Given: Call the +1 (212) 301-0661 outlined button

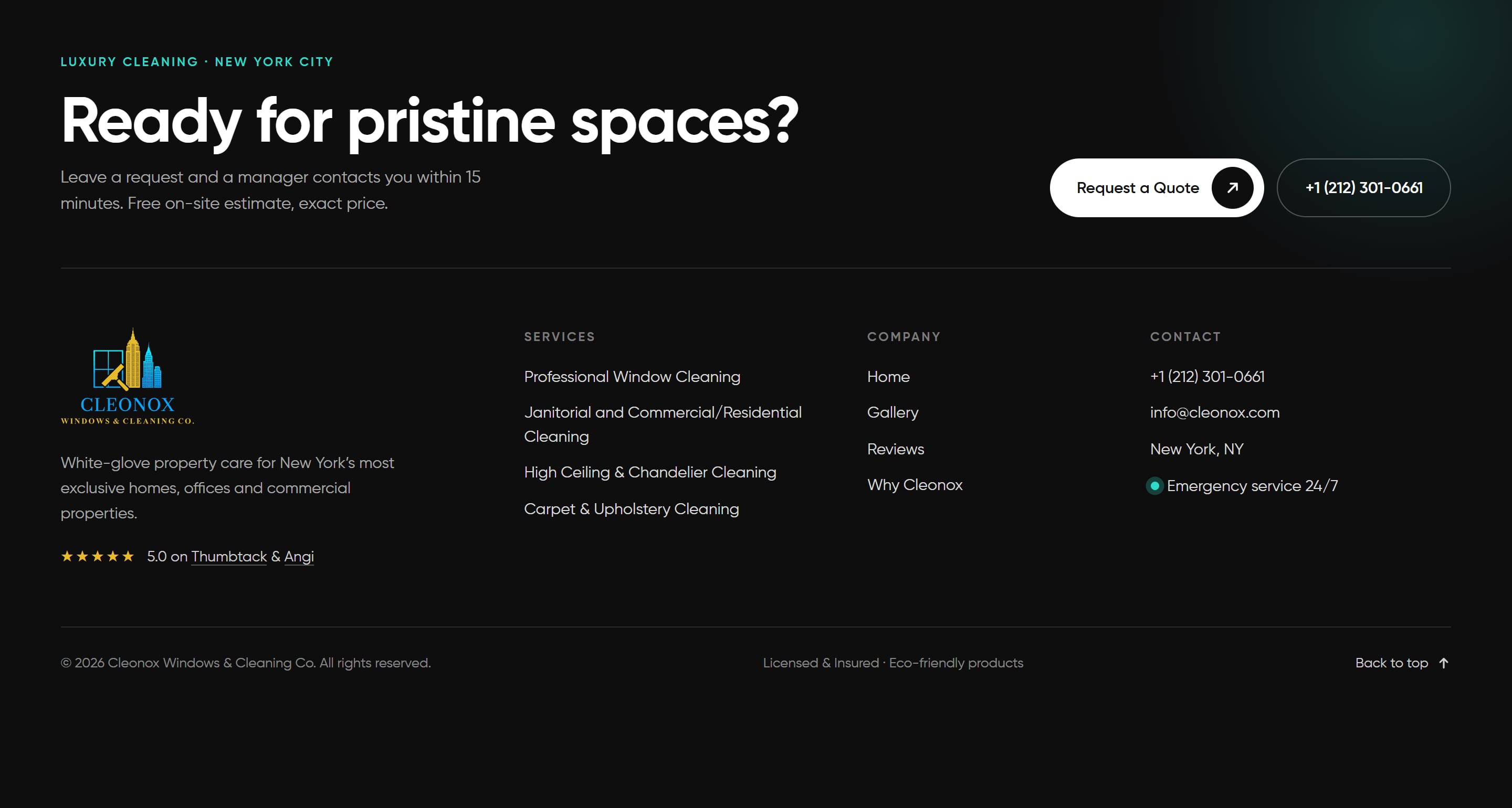Looking at the screenshot, I should click(x=1363, y=188).
